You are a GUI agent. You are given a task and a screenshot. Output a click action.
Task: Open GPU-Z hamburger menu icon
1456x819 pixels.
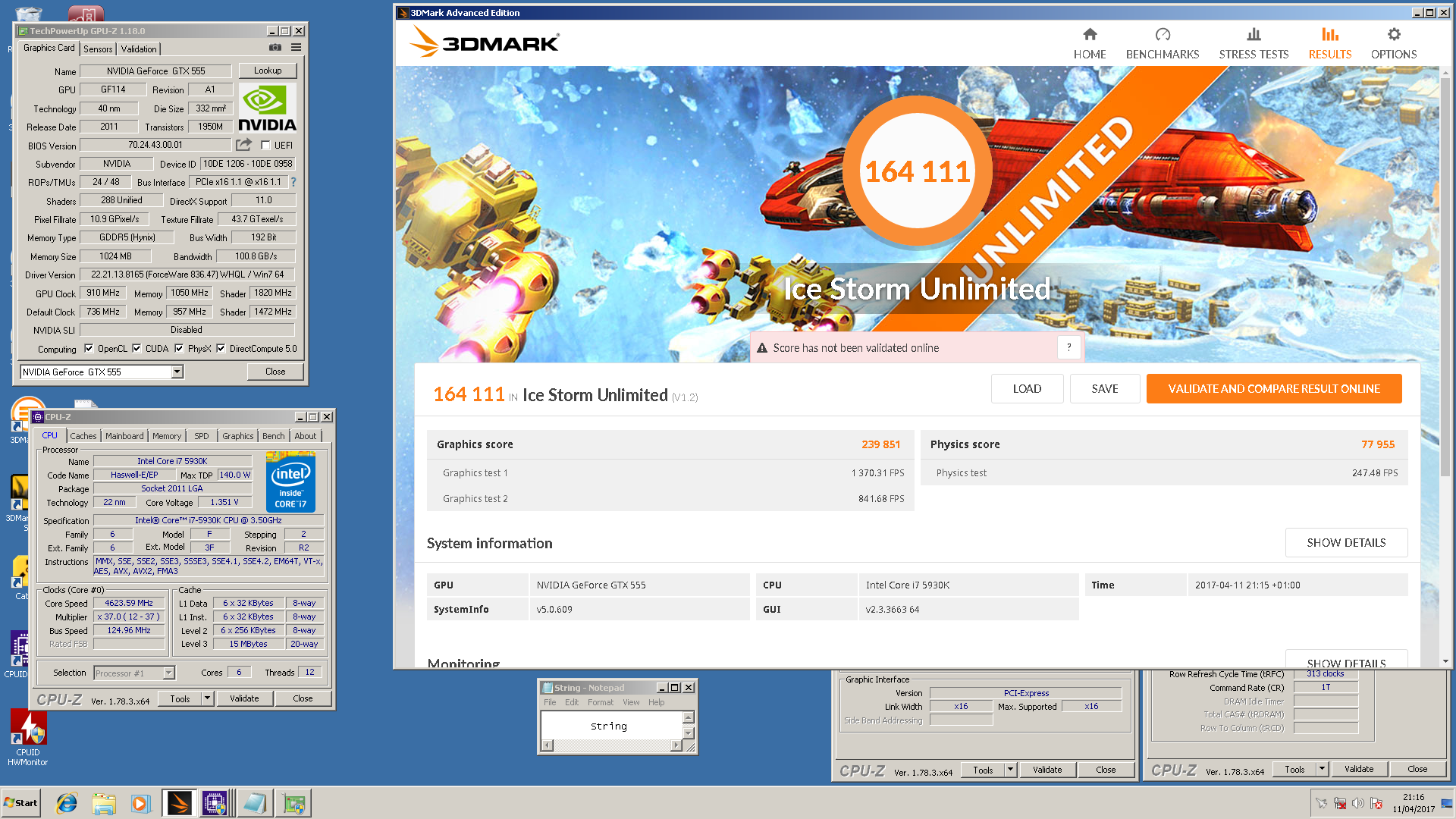(x=297, y=48)
